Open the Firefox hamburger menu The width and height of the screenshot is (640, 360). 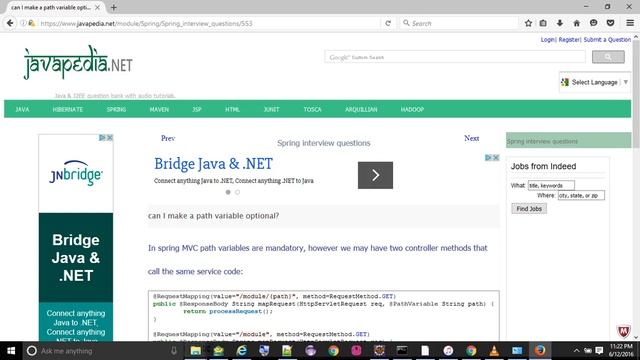click(x=630, y=23)
